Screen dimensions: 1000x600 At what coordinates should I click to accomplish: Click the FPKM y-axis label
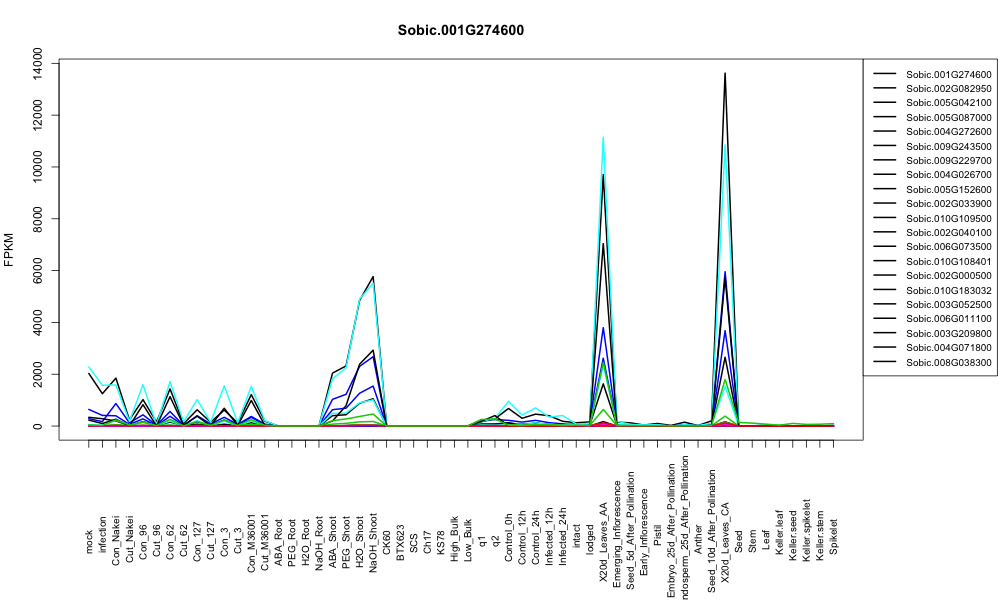[x=9, y=249]
